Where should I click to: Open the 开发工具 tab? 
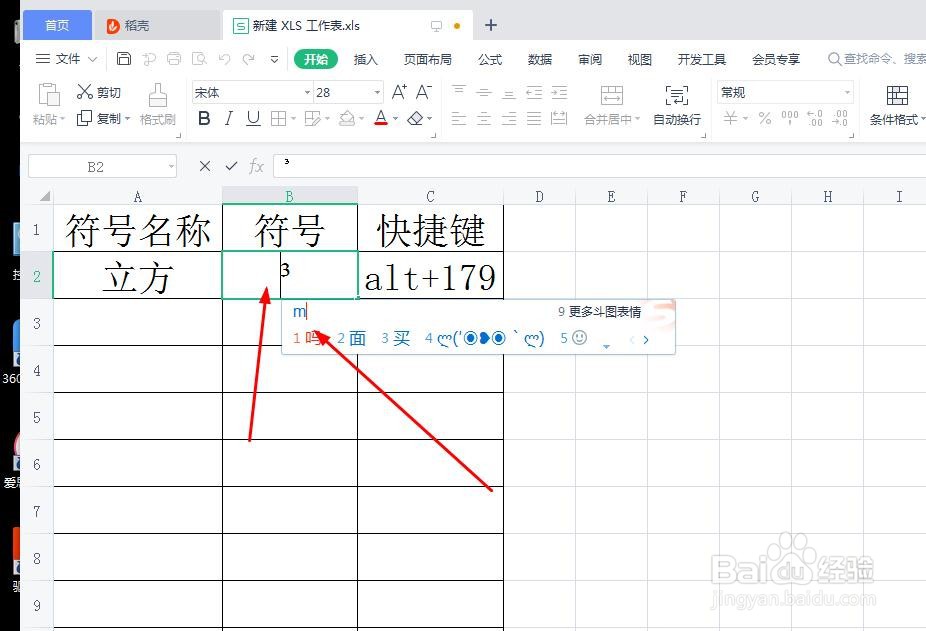(x=702, y=59)
